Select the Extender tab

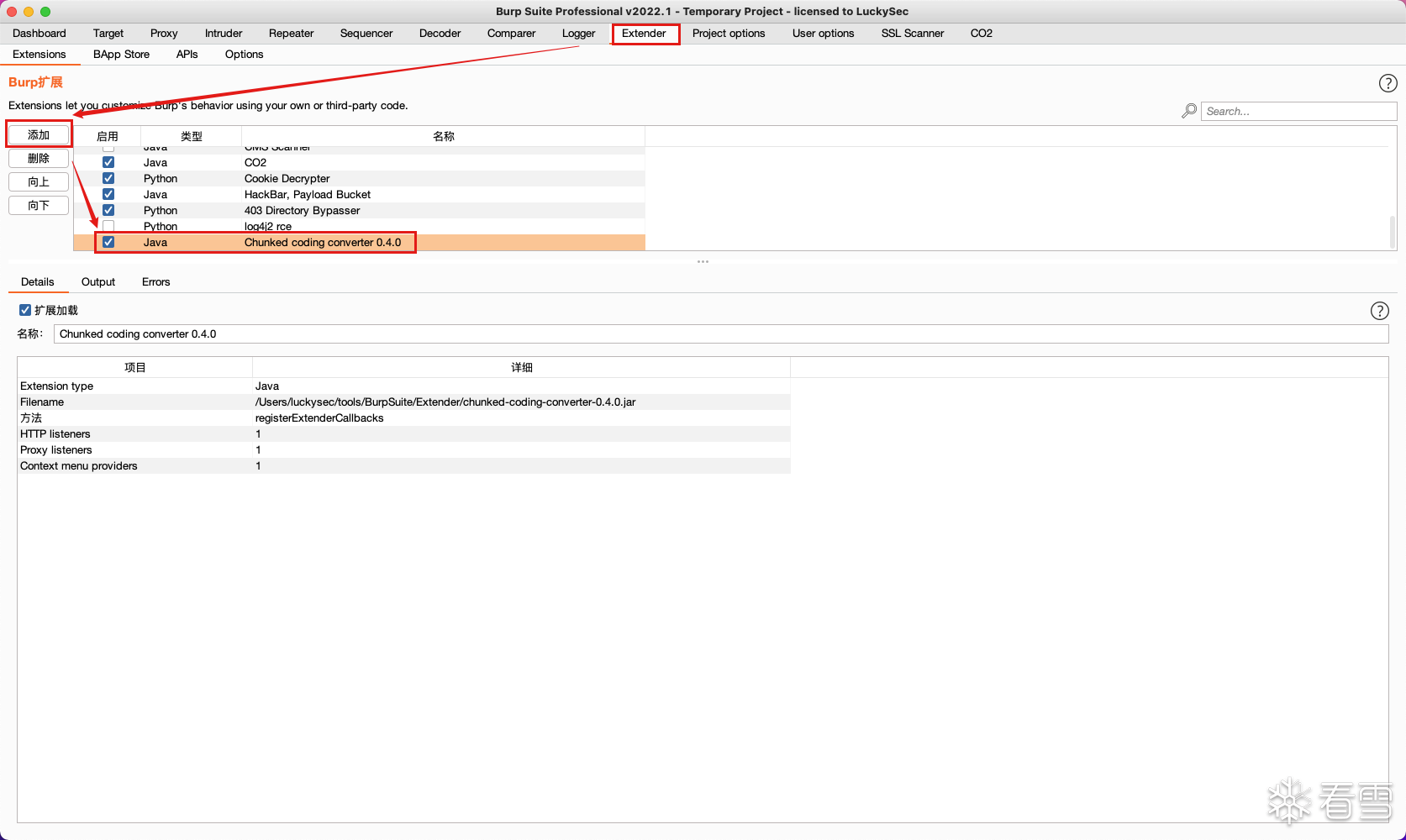click(644, 34)
